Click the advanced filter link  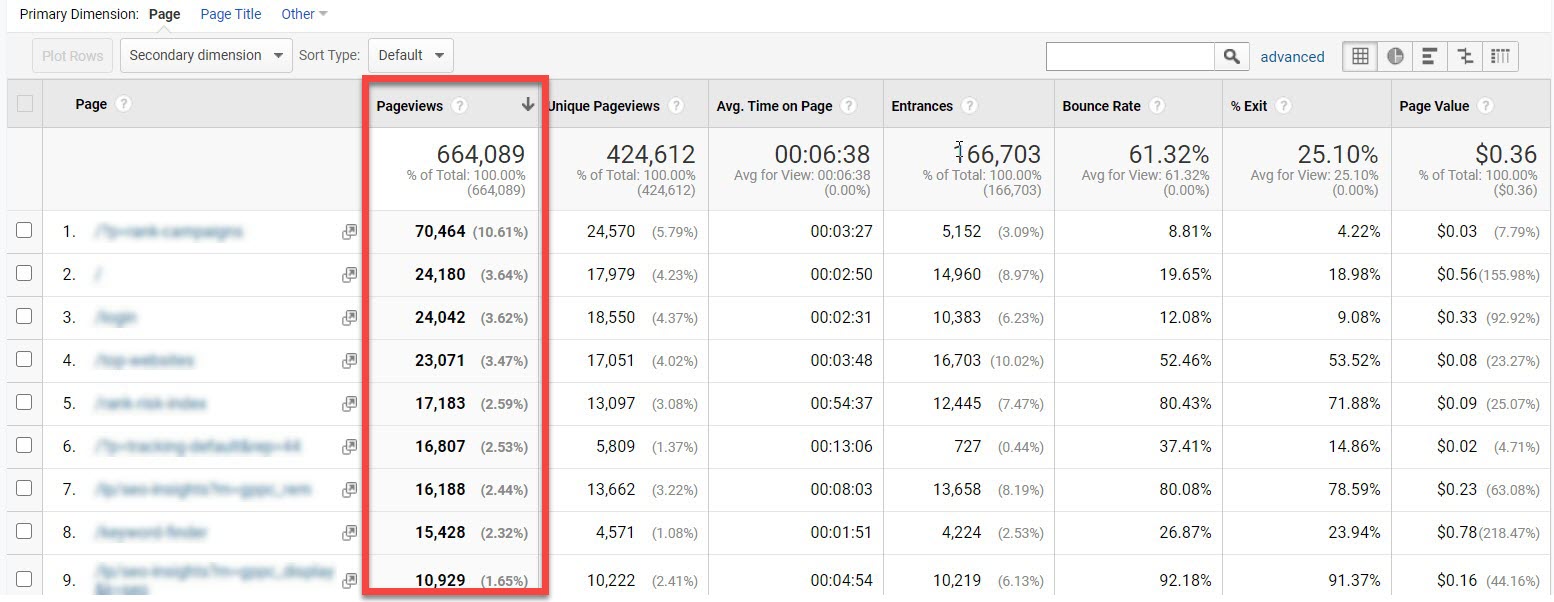[x=1292, y=57]
